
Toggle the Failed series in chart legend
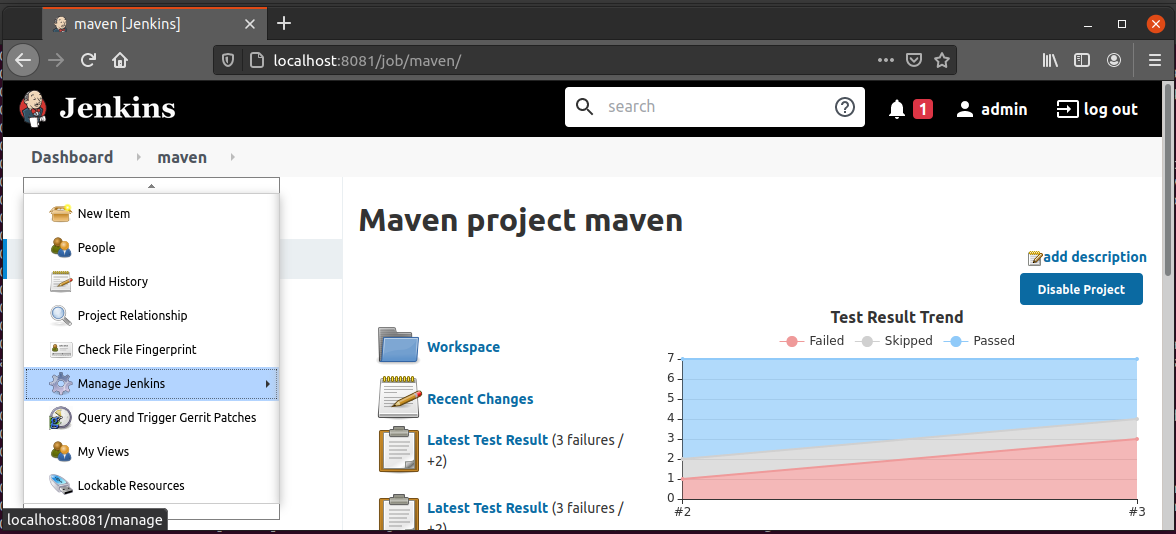pyautogui.click(x=812, y=341)
